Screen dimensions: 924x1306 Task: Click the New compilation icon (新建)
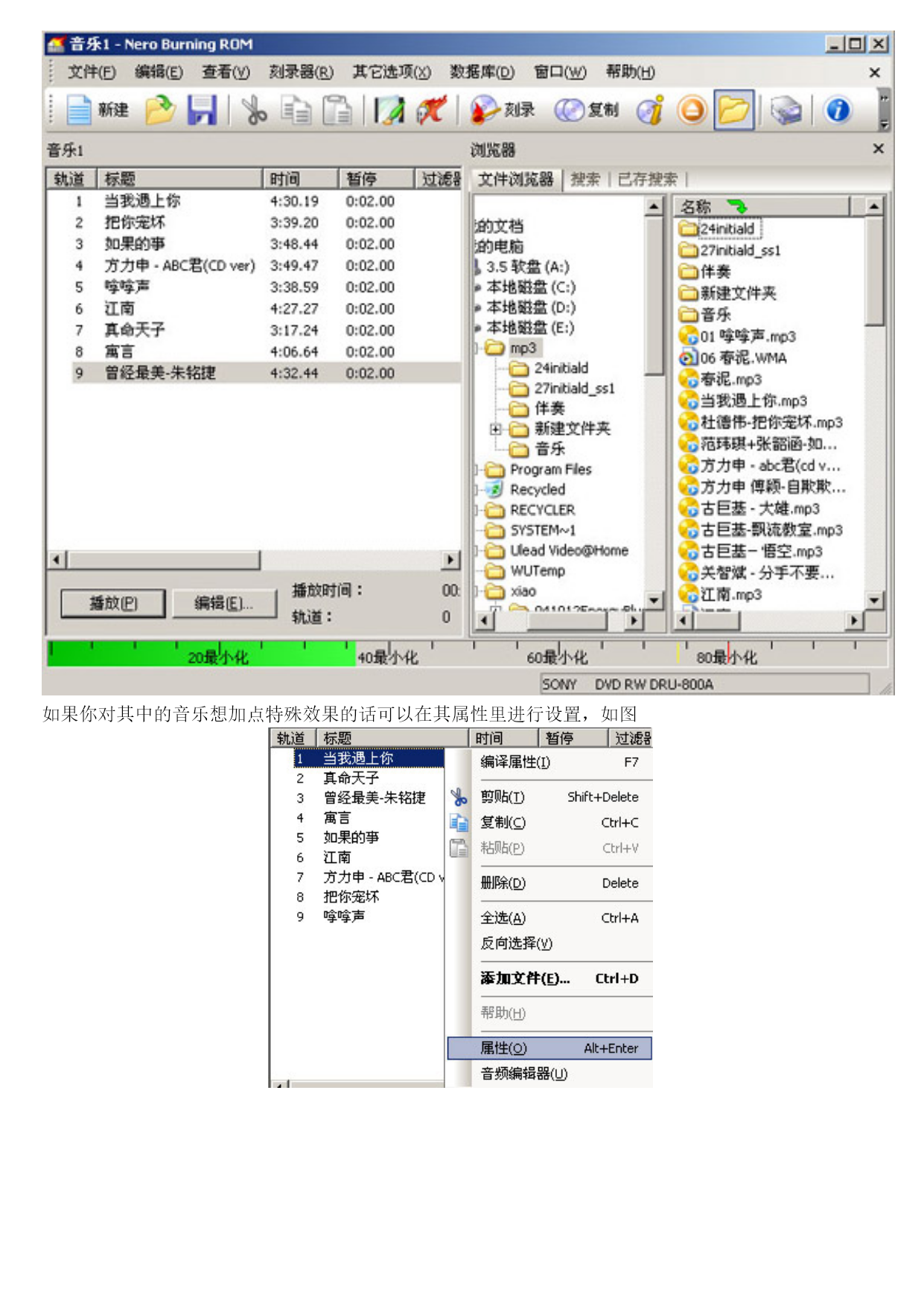[98, 110]
